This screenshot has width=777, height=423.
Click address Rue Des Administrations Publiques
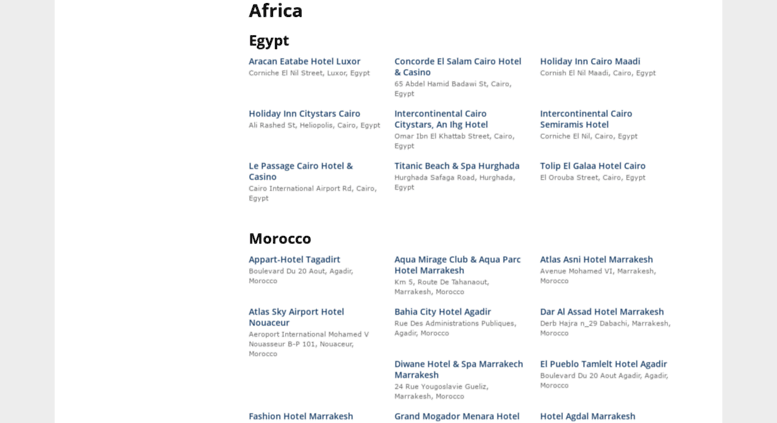(455, 328)
